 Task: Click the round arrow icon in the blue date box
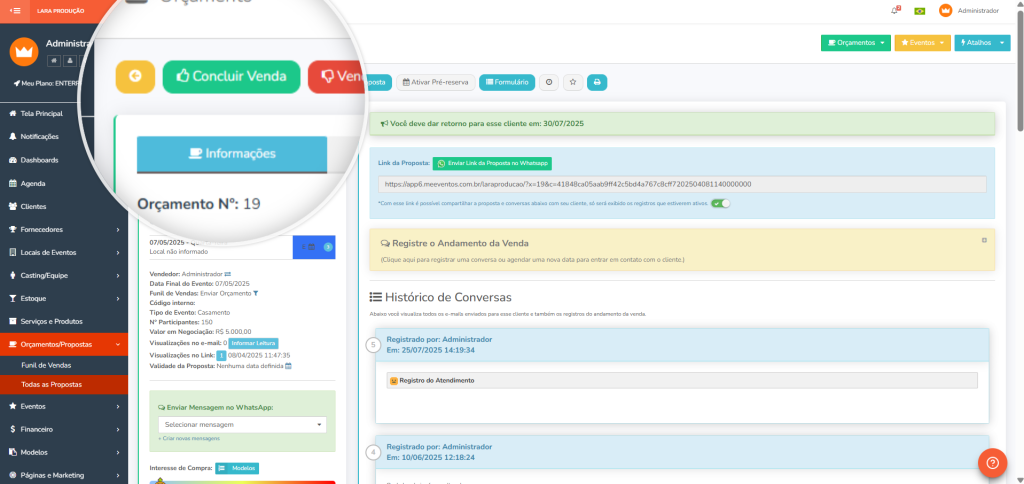tap(328, 247)
